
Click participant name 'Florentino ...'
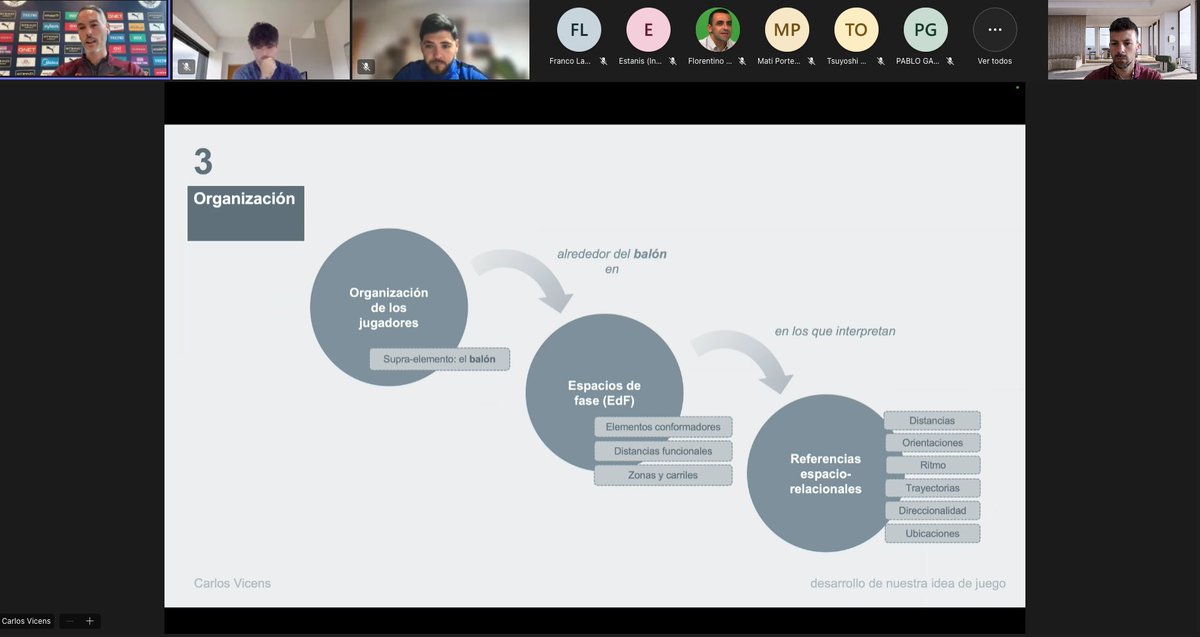(x=710, y=61)
